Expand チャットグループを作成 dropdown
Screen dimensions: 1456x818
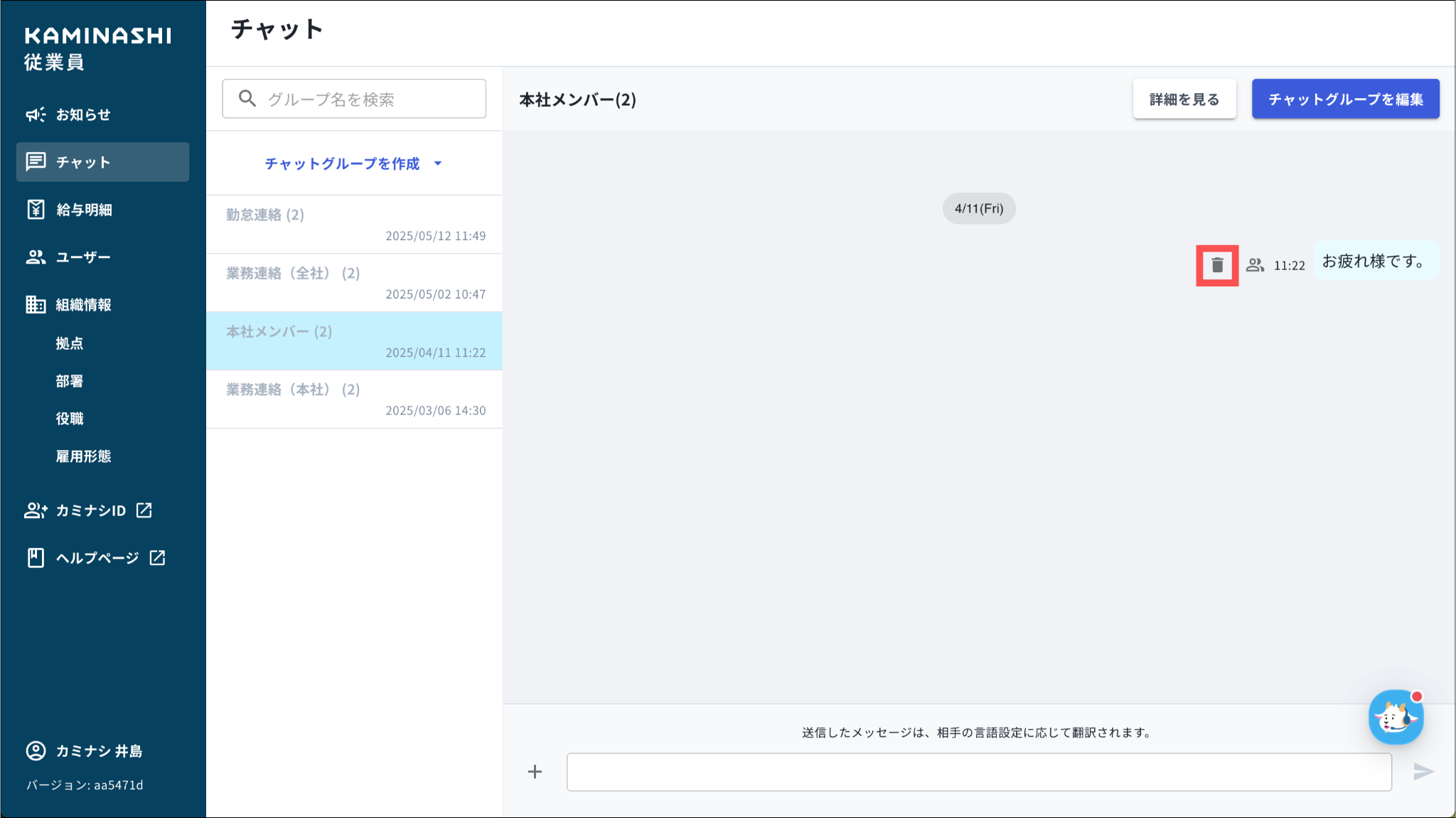(342, 163)
